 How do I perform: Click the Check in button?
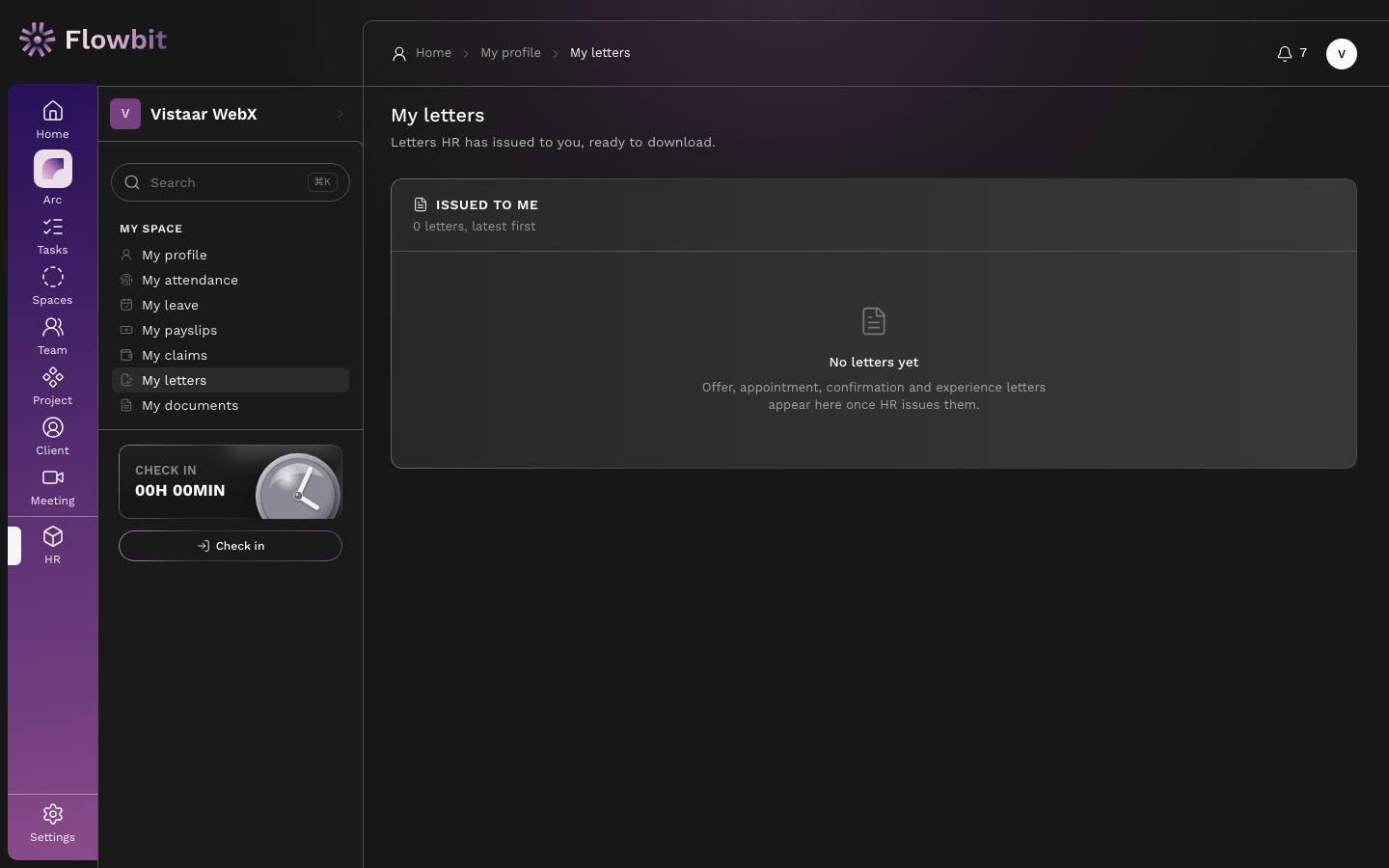[231, 546]
